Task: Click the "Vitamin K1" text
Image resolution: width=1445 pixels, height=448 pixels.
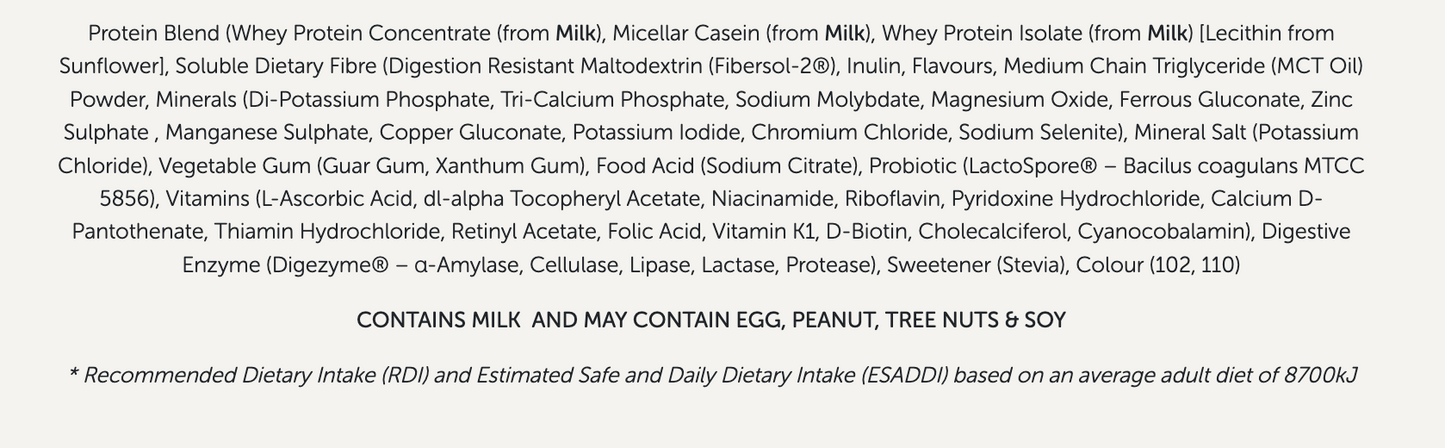Action: click(763, 232)
